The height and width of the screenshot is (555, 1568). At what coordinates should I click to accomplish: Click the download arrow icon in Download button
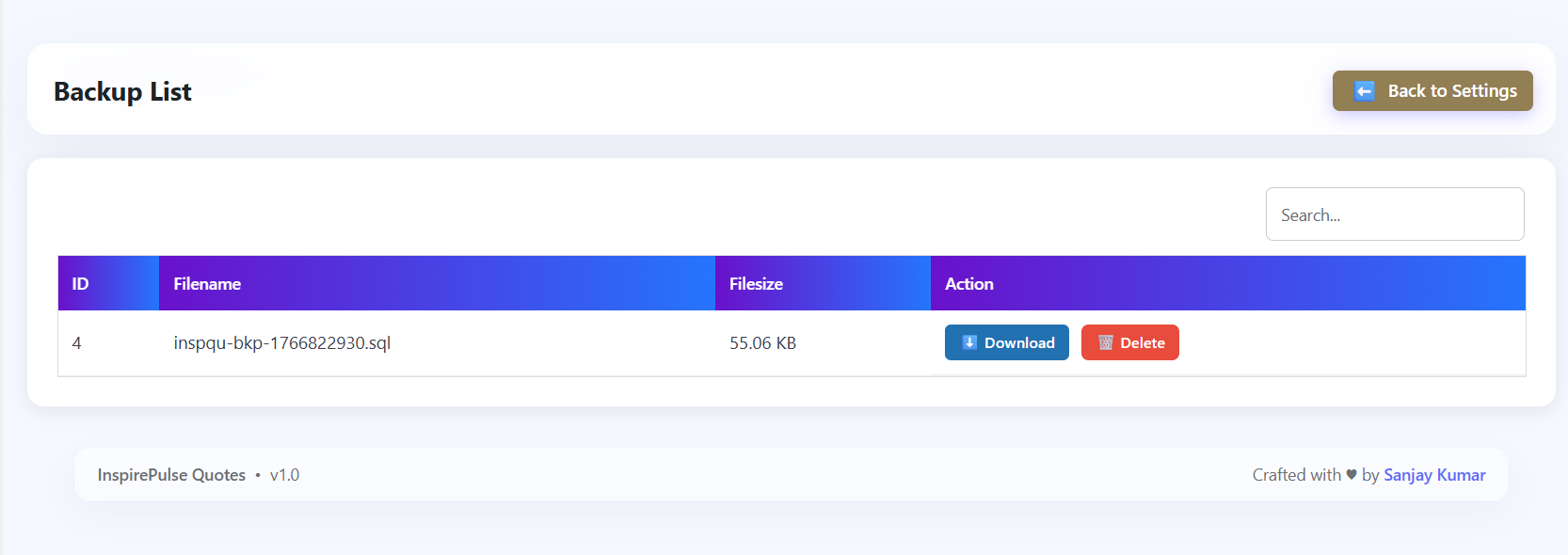tap(969, 342)
